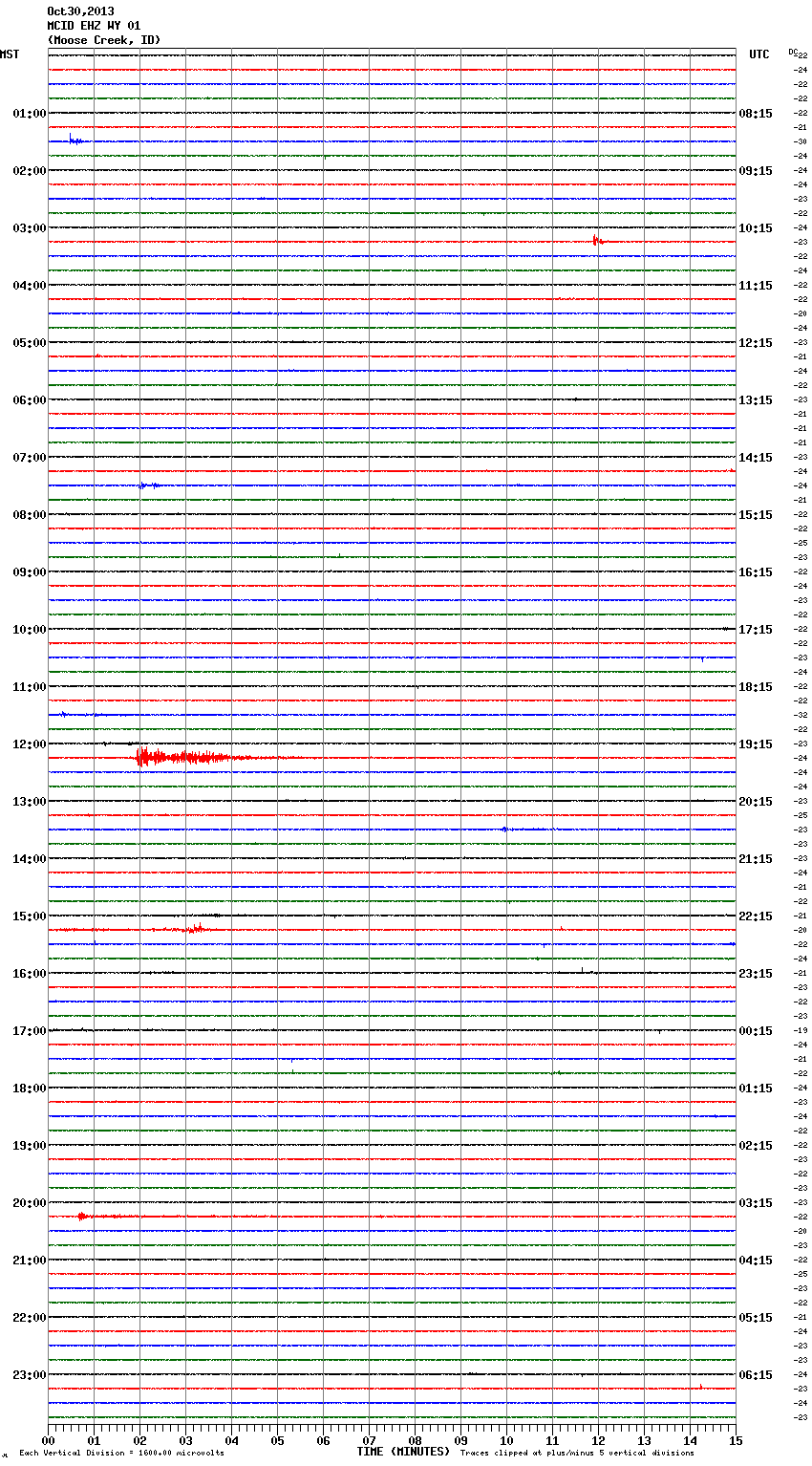Click the small blue event on the 01:30 trace
This screenshot has height=1466, width=812.
click(75, 140)
